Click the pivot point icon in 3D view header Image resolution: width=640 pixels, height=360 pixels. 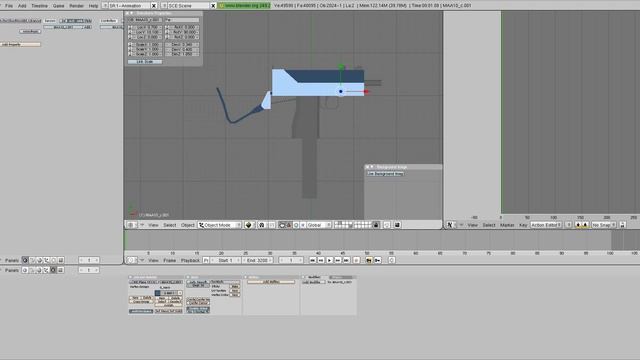coord(262,225)
